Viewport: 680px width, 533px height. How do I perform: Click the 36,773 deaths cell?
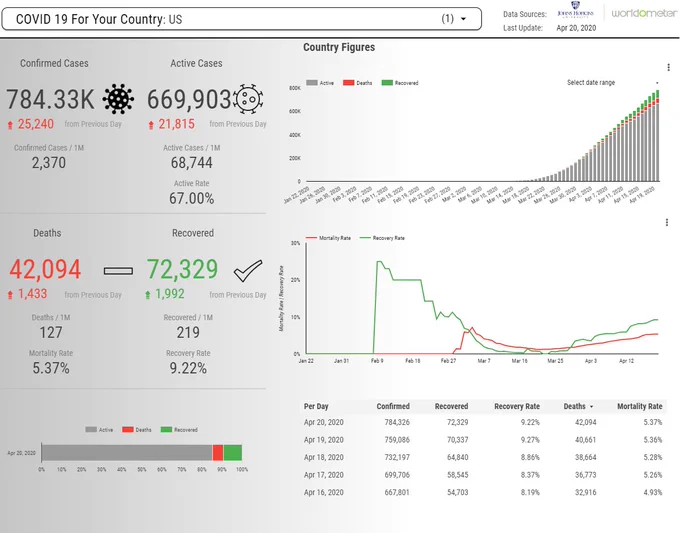585,475
